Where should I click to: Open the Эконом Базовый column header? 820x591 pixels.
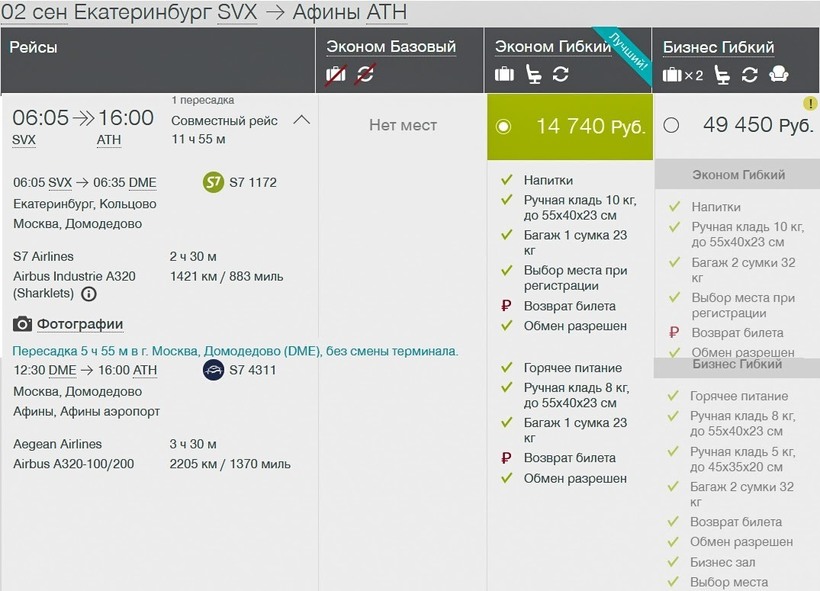[x=391, y=47]
